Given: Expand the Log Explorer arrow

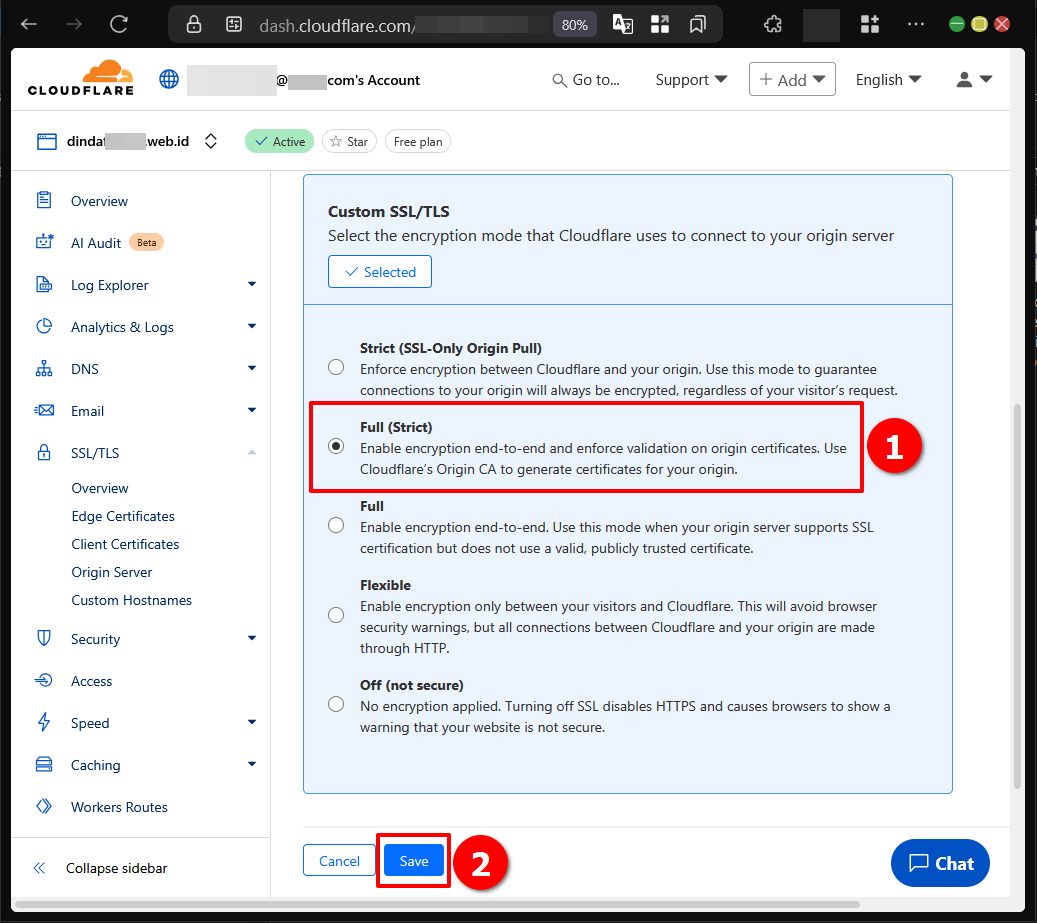Looking at the screenshot, I should (x=252, y=284).
